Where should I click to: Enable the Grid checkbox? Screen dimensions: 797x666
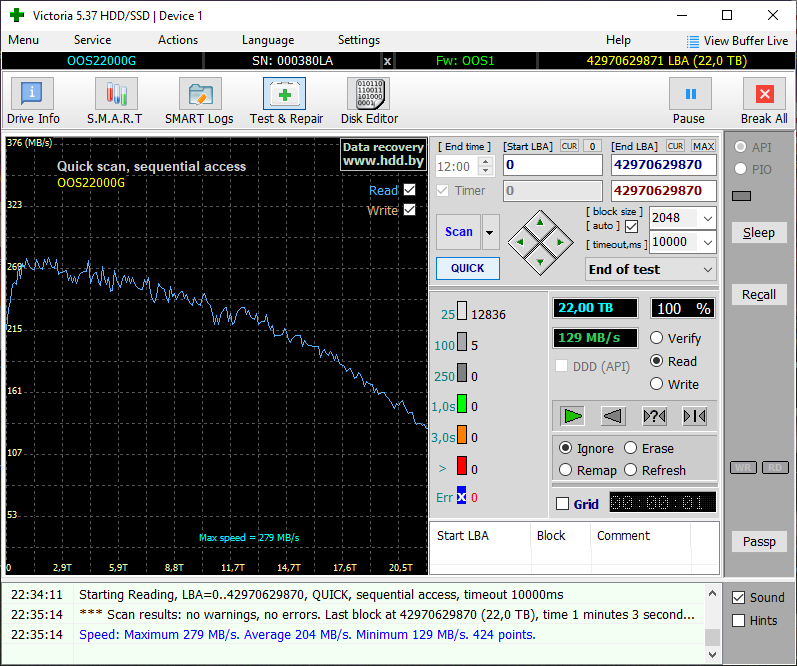click(562, 504)
